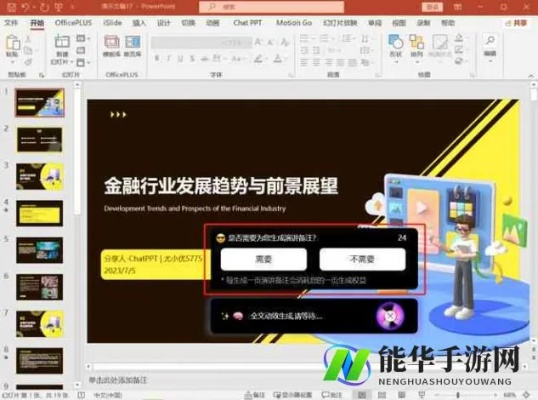This screenshot has width=538, height=400.
Task: Select slide 5 thumbnail
Action: 39,250
